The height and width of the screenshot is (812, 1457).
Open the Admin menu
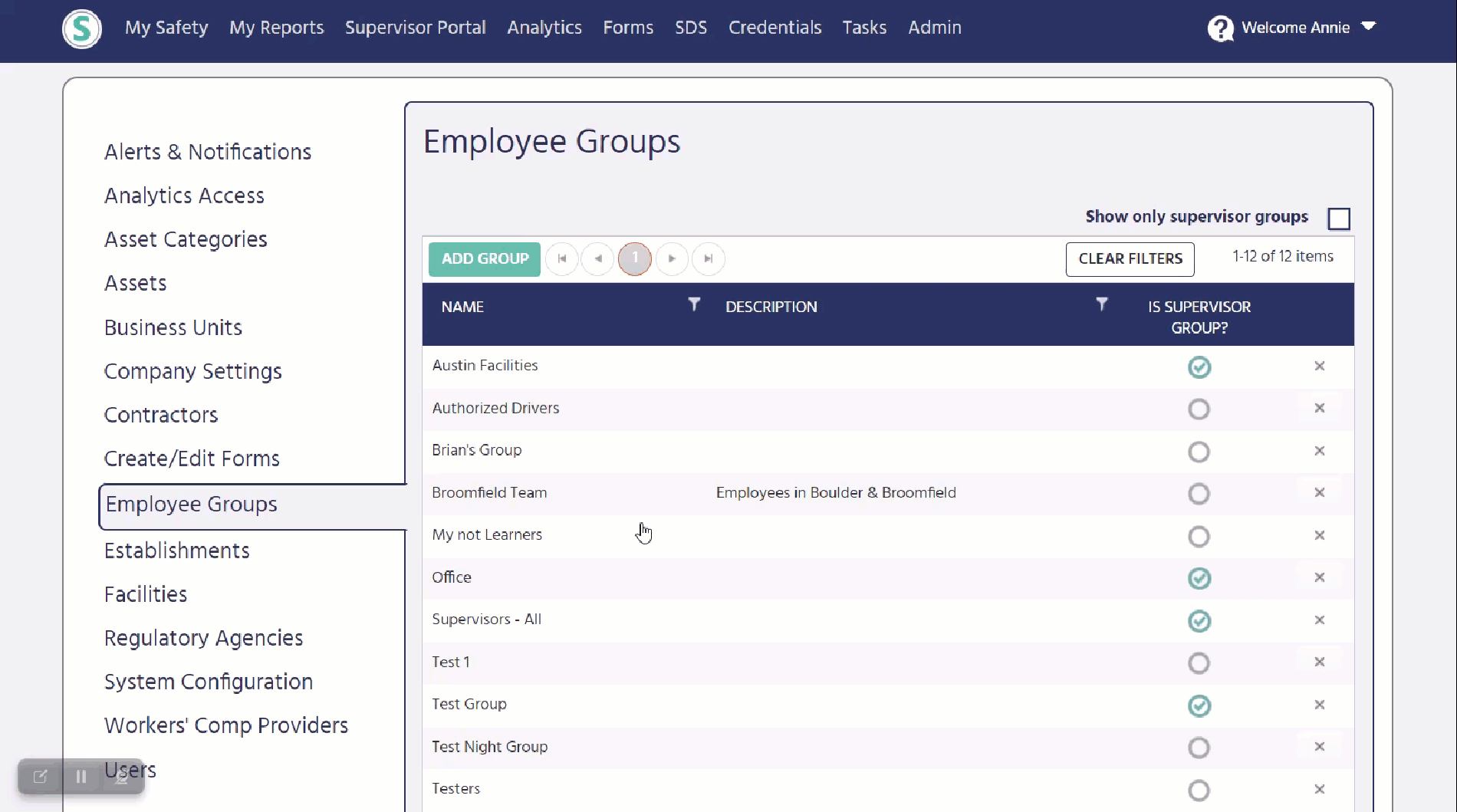tap(934, 28)
